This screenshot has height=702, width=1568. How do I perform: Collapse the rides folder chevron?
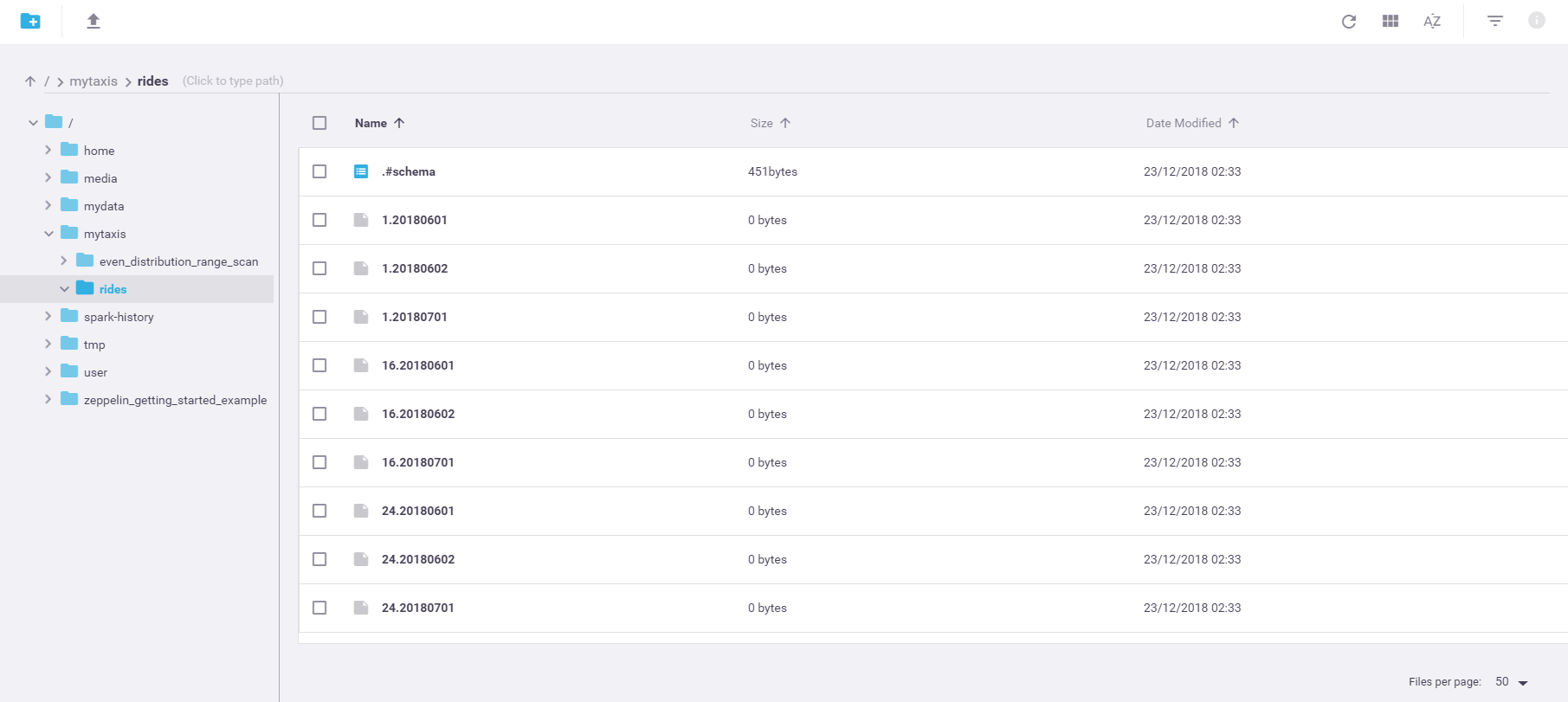[x=64, y=289]
